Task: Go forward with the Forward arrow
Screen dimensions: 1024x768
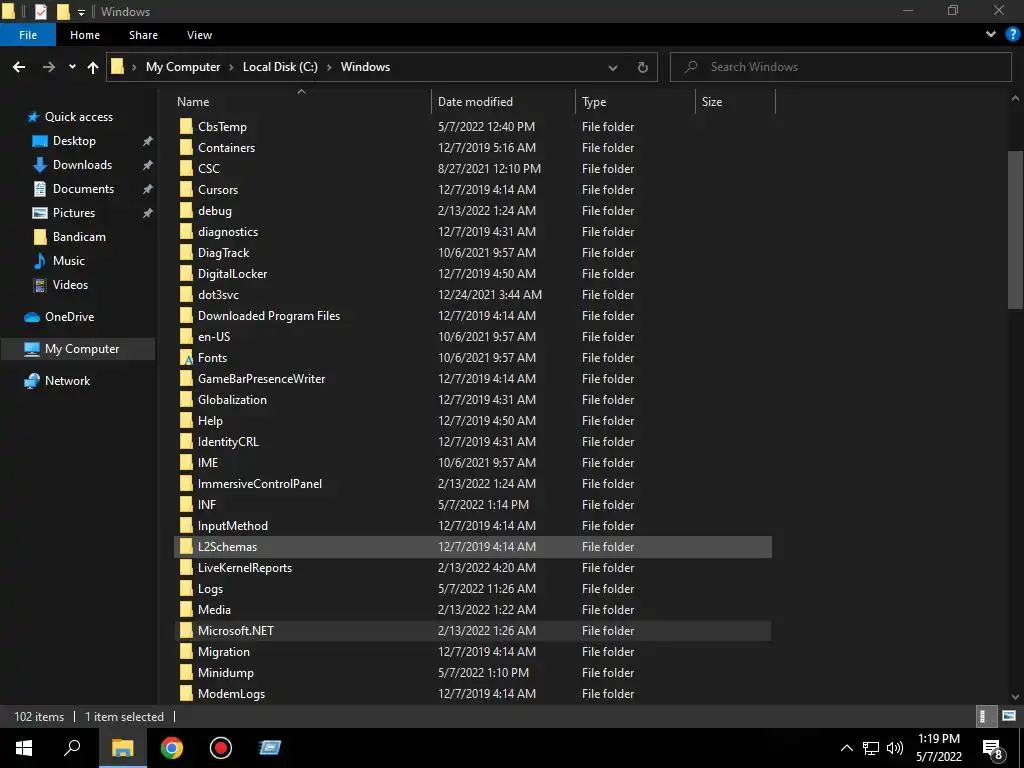Action: pos(49,67)
